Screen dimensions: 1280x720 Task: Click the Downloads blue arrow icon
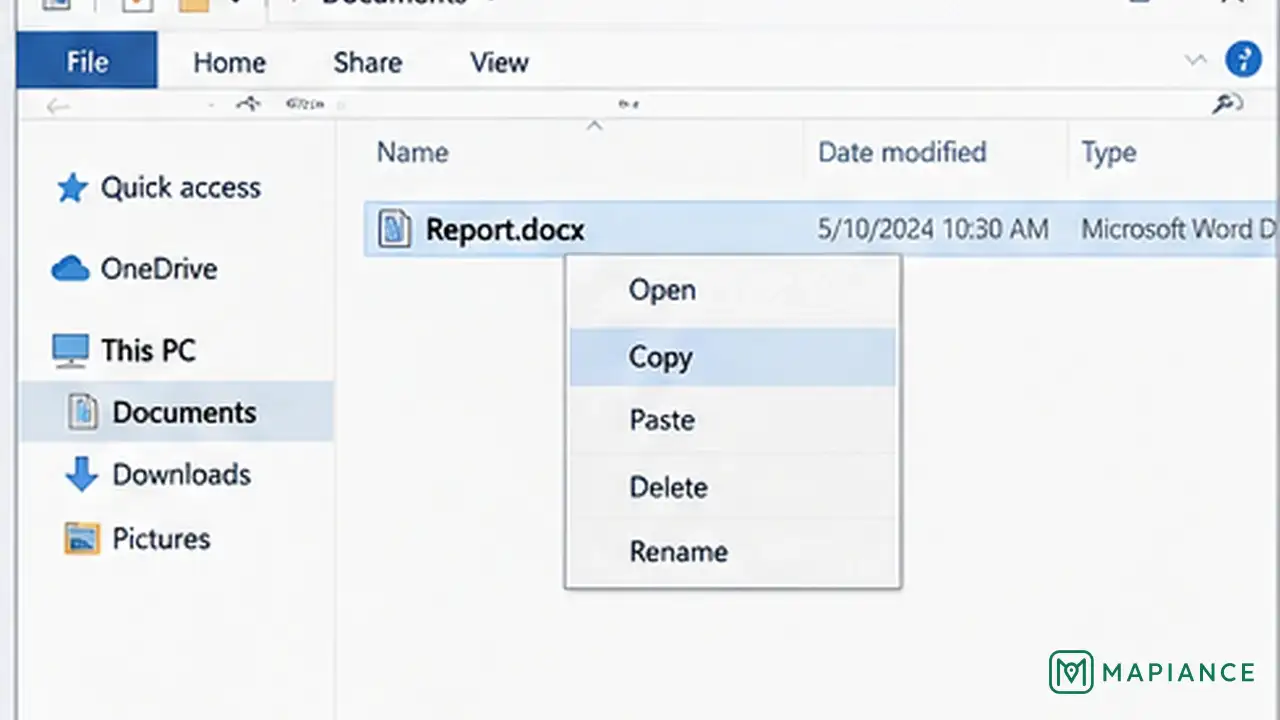pos(81,475)
